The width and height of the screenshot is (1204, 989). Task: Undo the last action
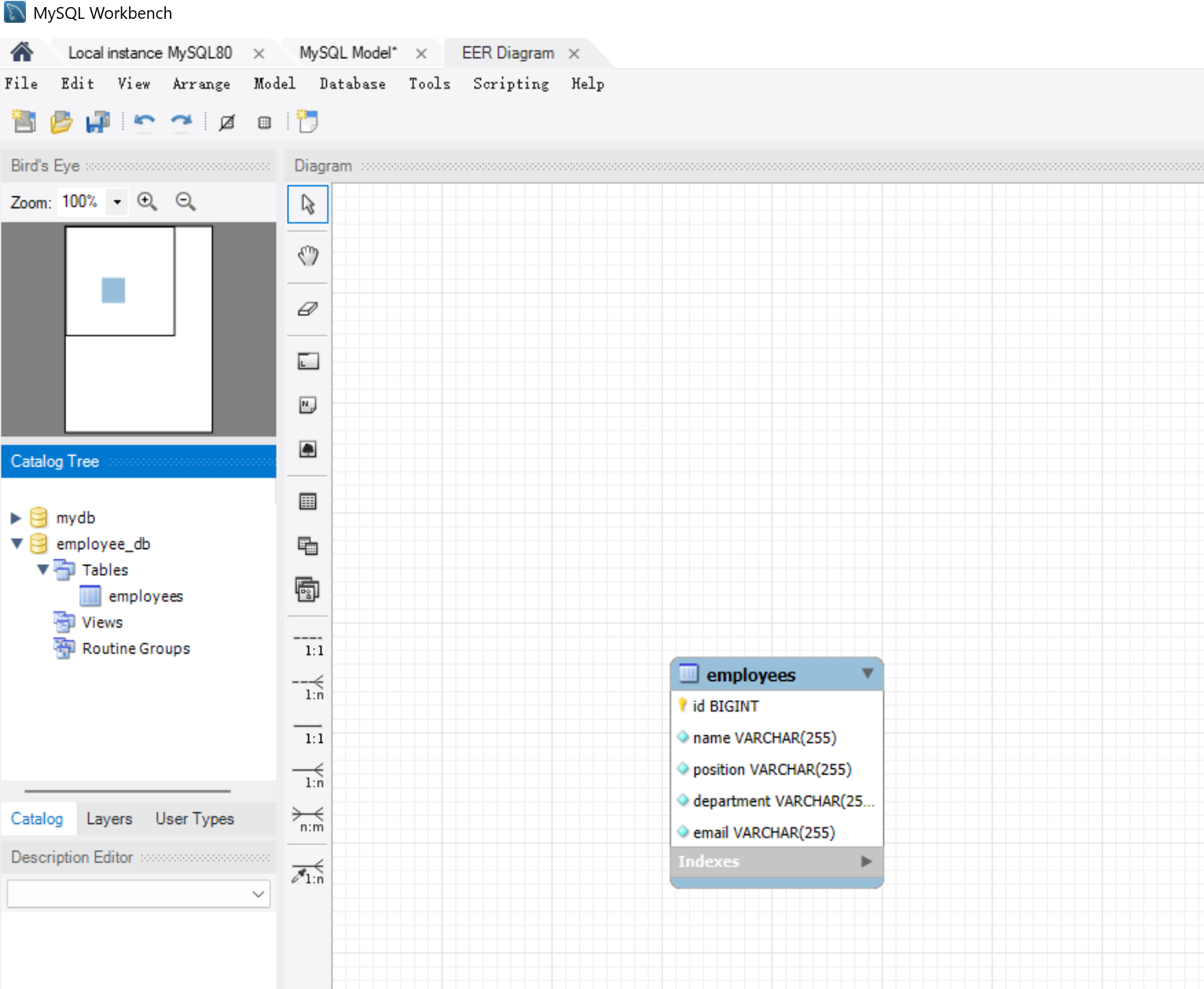pyautogui.click(x=145, y=122)
